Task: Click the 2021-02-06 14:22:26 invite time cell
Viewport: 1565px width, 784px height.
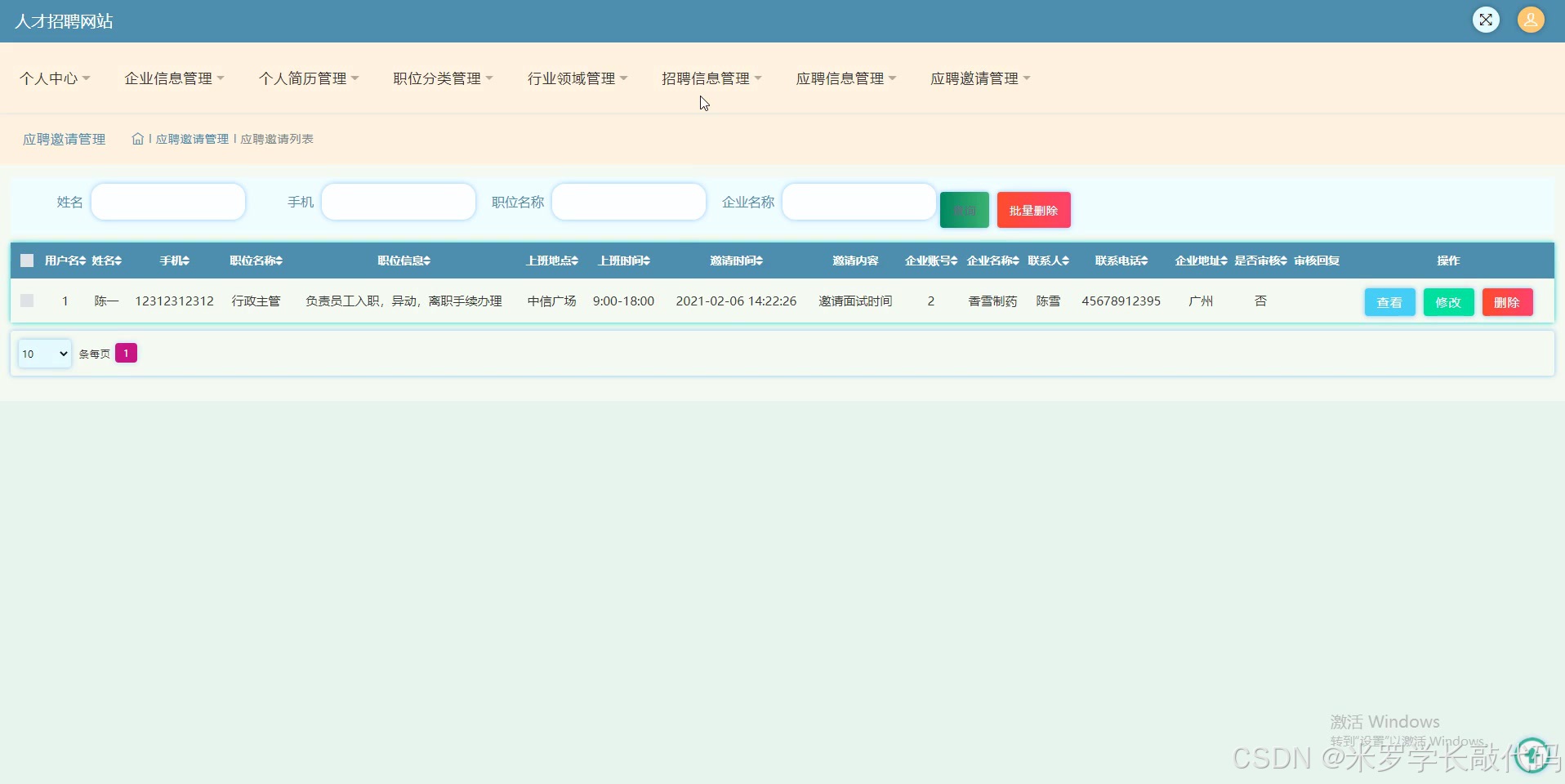Action: pyautogui.click(x=736, y=301)
